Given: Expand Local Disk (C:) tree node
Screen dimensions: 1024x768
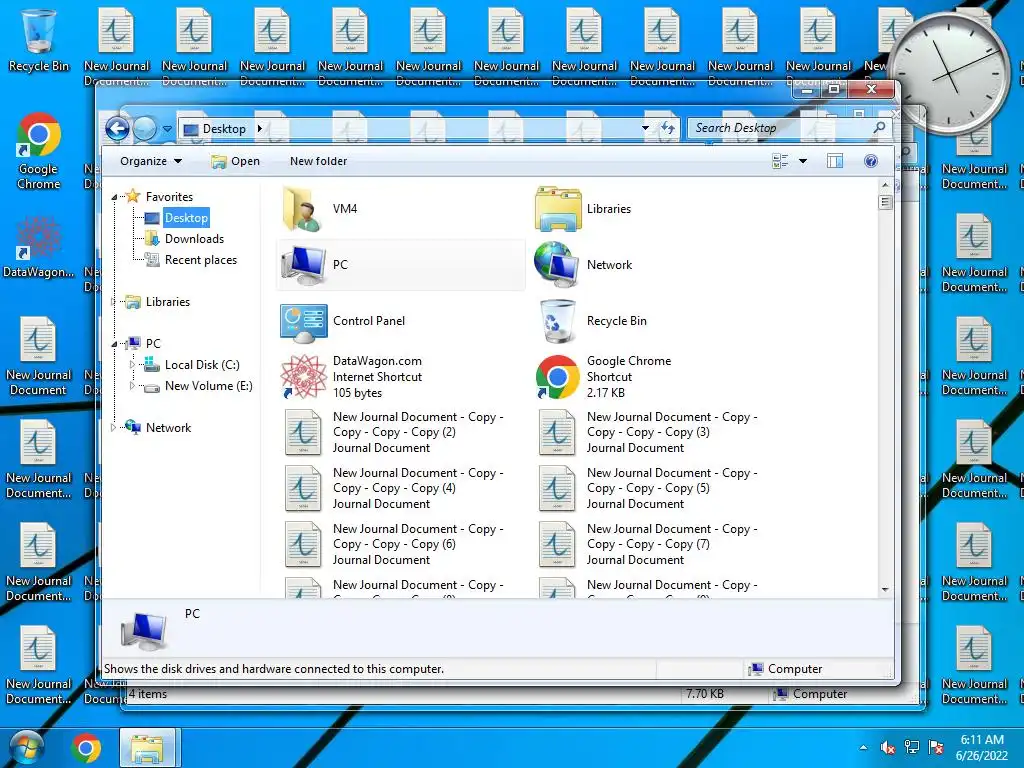Looking at the screenshot, I should tap(133, 364).
